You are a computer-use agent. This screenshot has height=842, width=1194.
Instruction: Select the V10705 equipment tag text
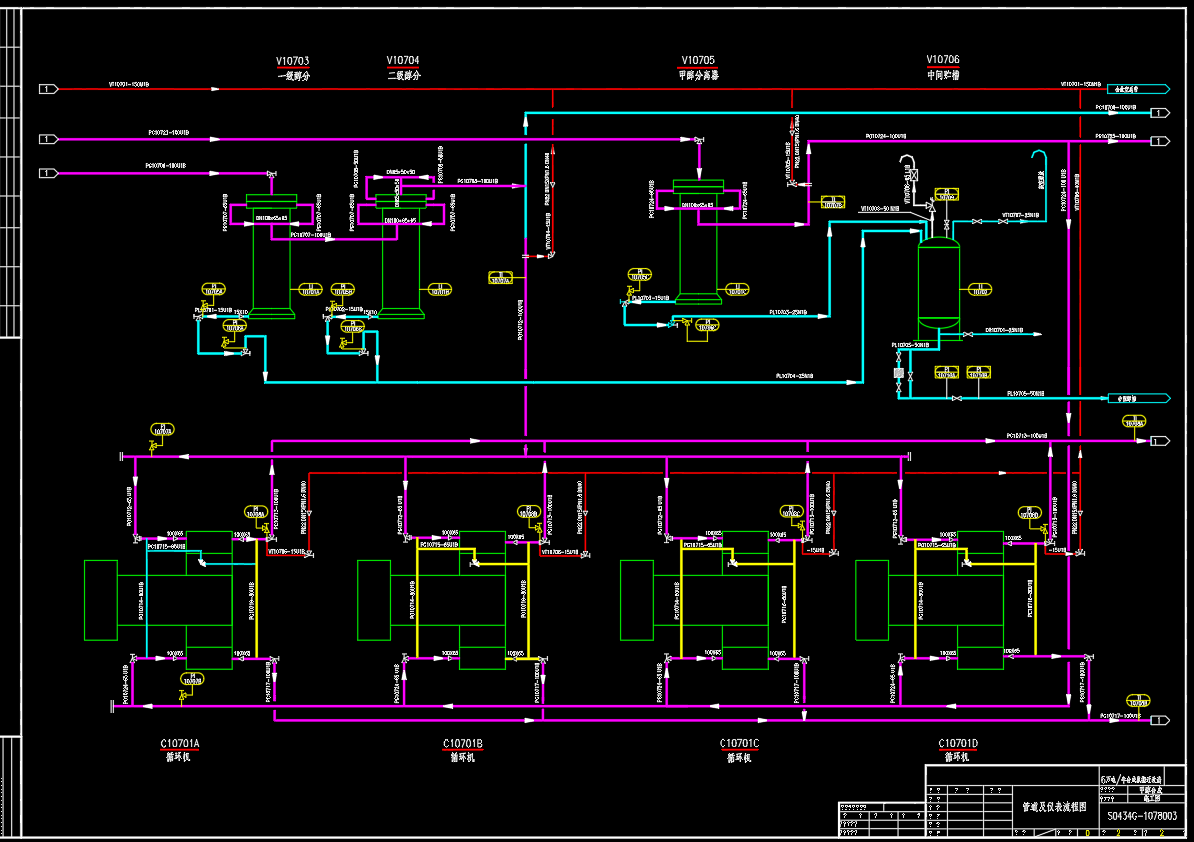[x=698, y=61]
